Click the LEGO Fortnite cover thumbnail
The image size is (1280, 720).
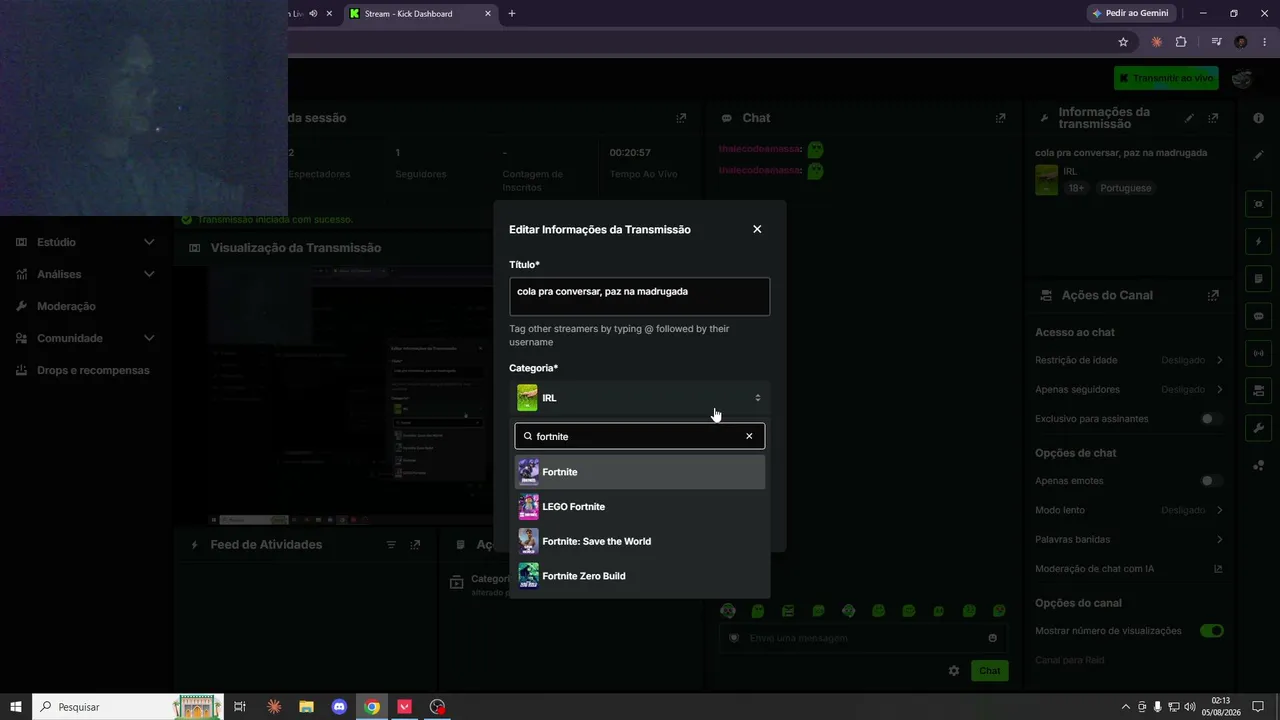point(528,507)
